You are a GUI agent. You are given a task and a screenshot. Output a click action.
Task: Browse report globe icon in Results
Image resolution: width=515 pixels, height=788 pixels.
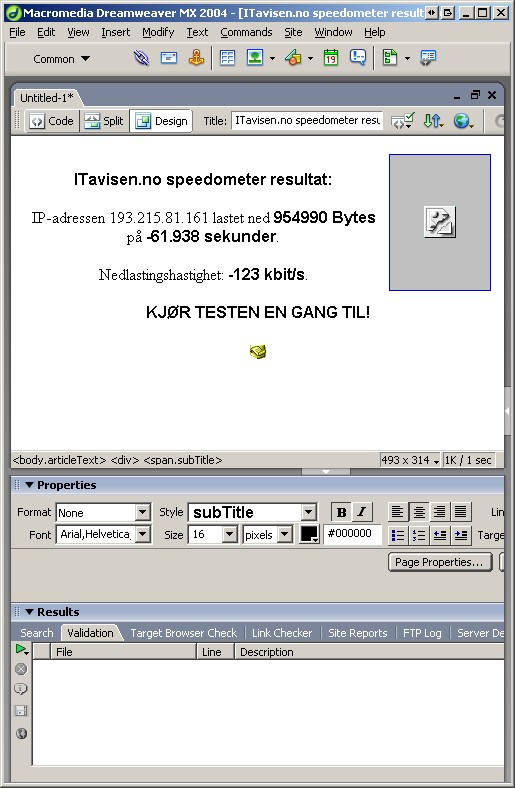click(x=21, y=733)
